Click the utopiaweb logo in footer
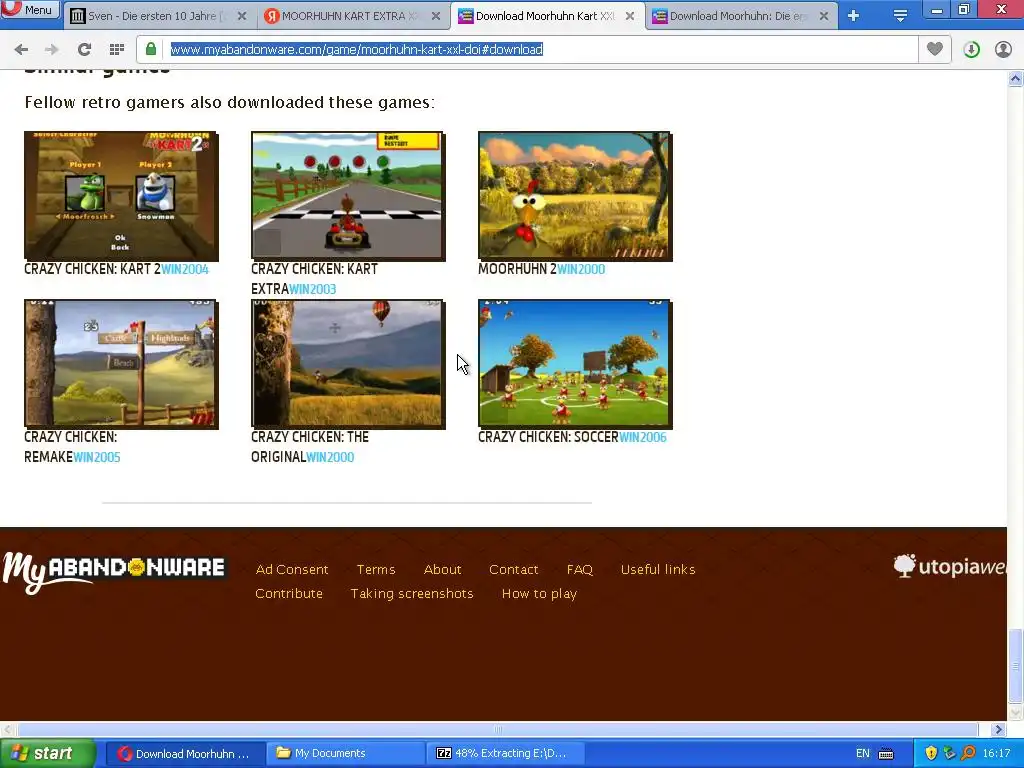The height and width of the screenshot is (768, 1024). (x=950, y=566)
